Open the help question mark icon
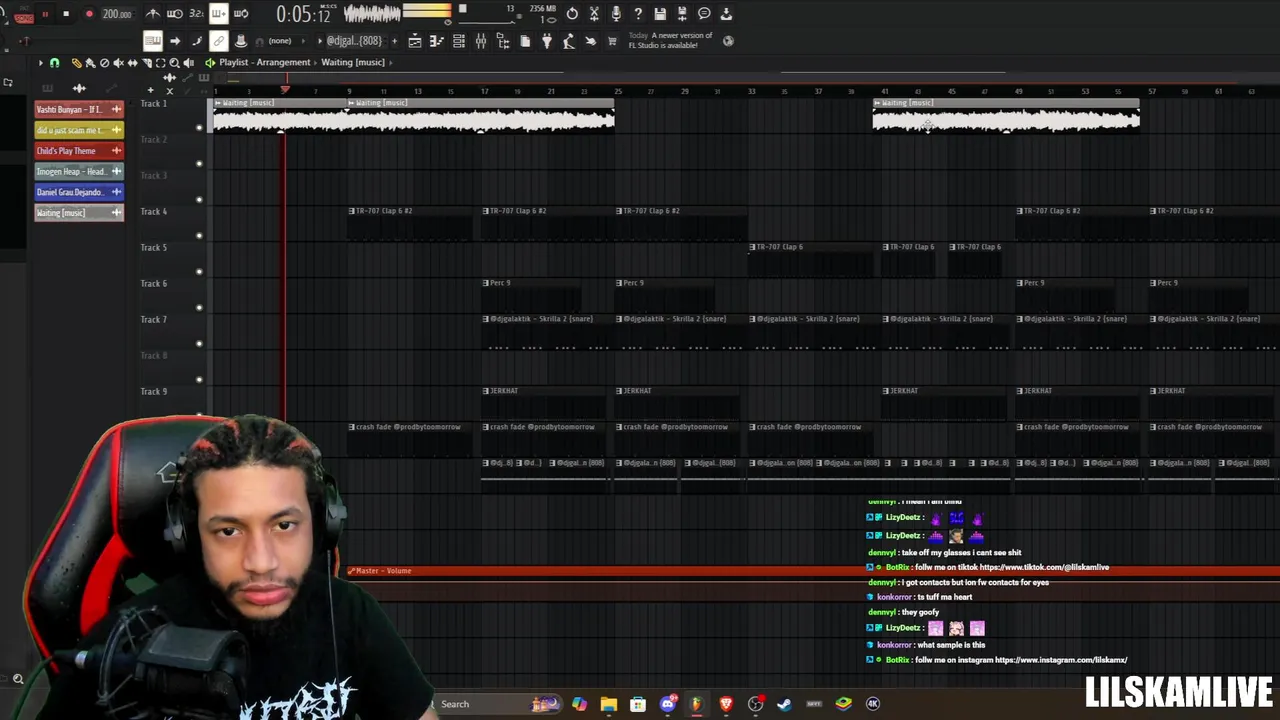 coord(638,14)
